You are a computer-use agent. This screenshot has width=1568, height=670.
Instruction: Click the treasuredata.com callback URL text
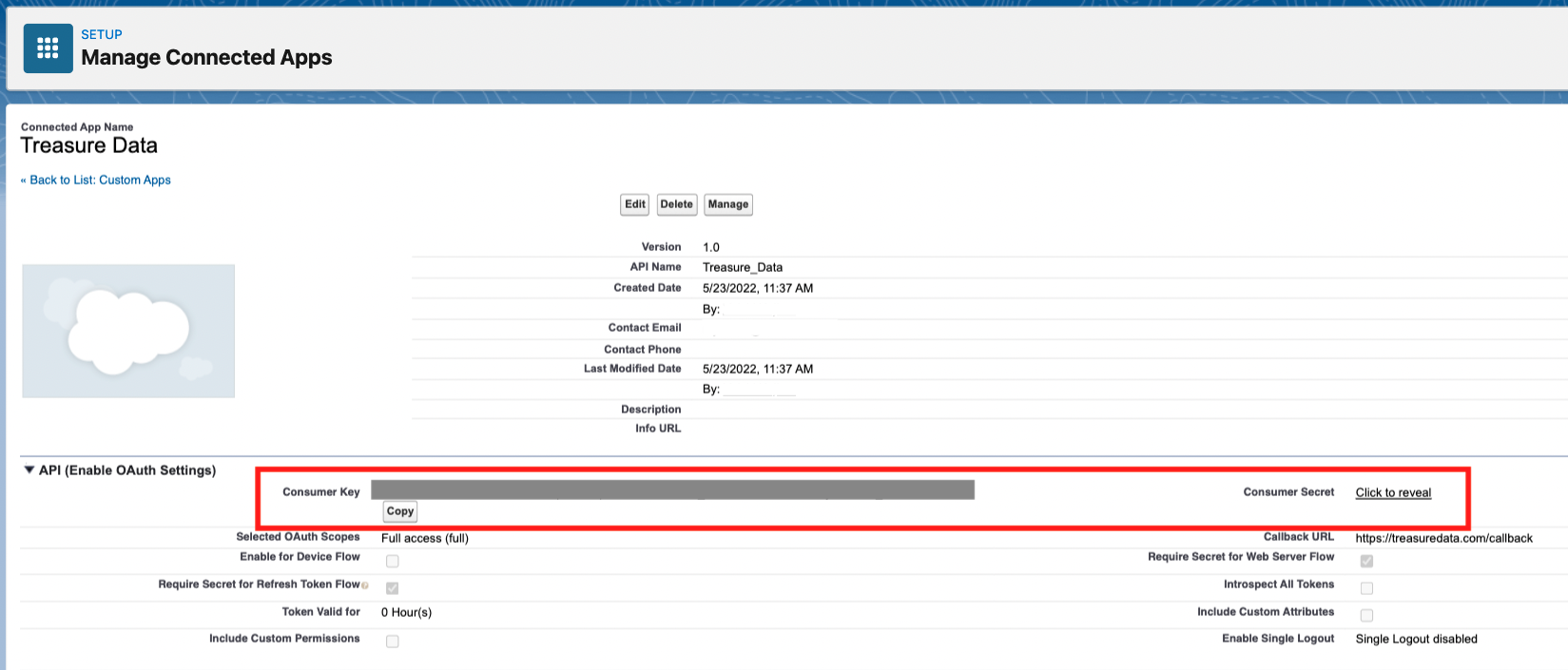click(x=1443, y=538)
